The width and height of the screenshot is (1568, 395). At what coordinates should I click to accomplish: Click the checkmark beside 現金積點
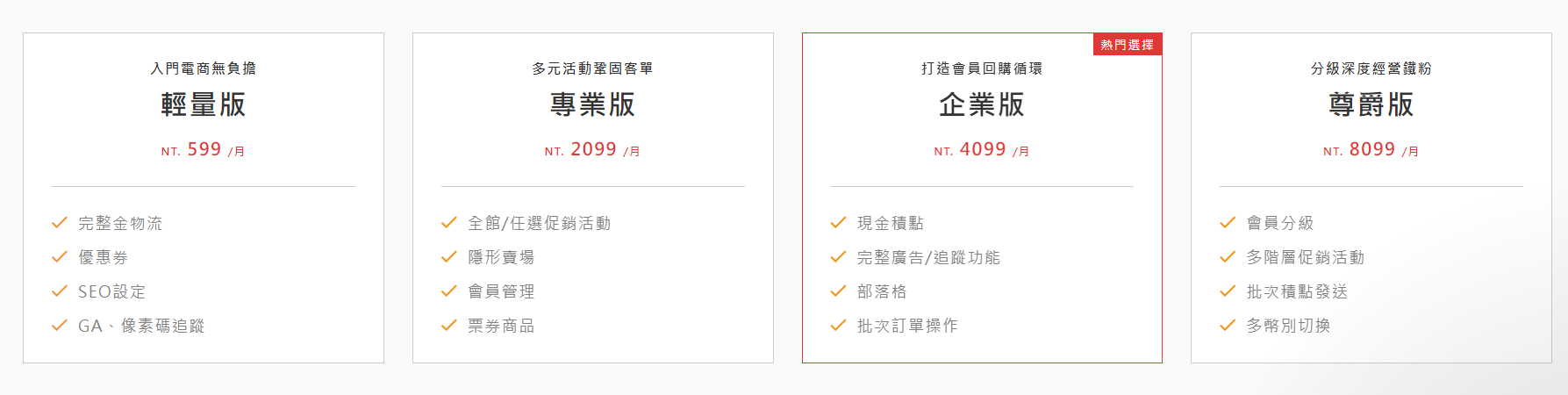(838, 223)
